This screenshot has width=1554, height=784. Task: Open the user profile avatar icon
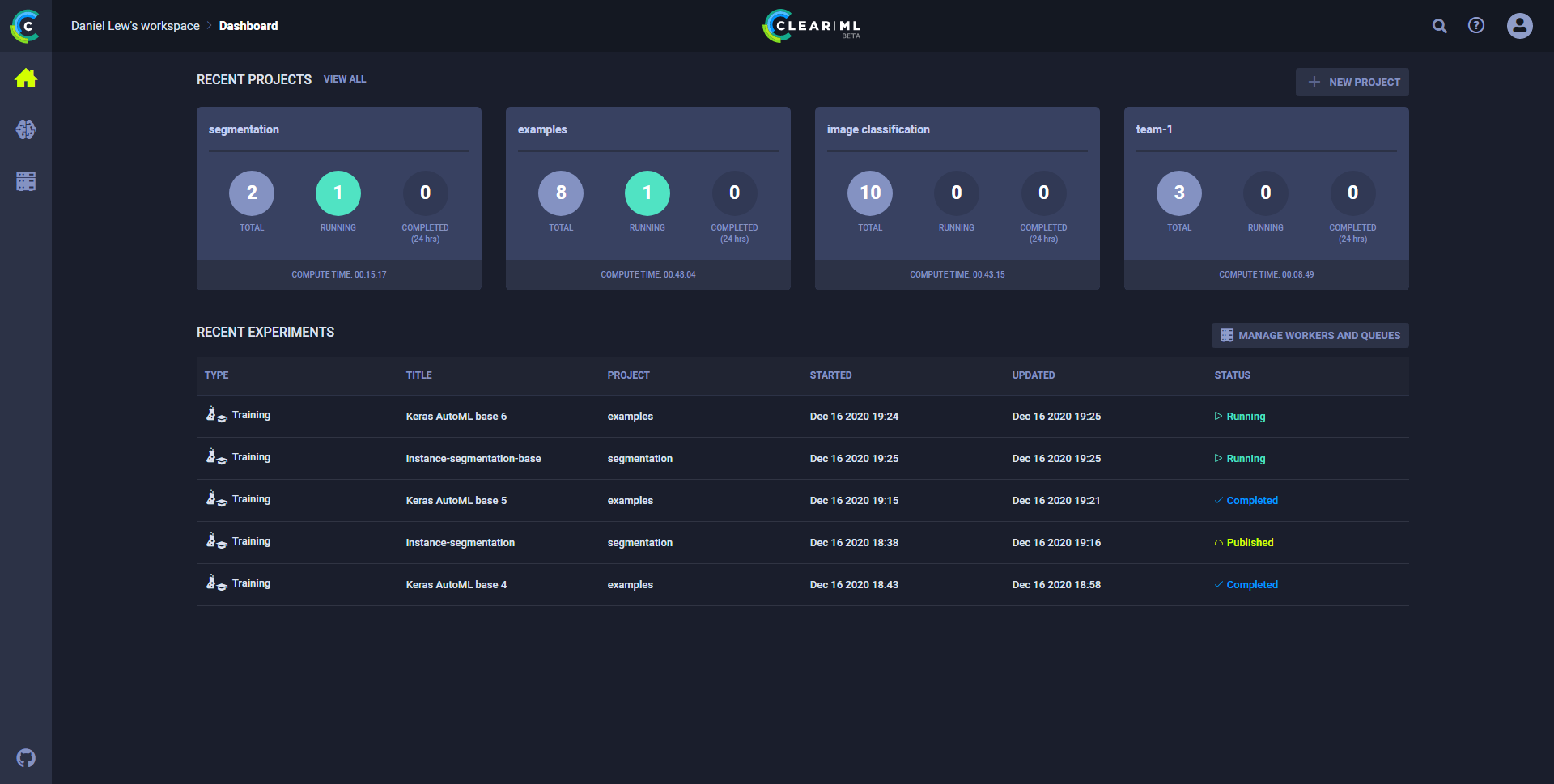1520,26
